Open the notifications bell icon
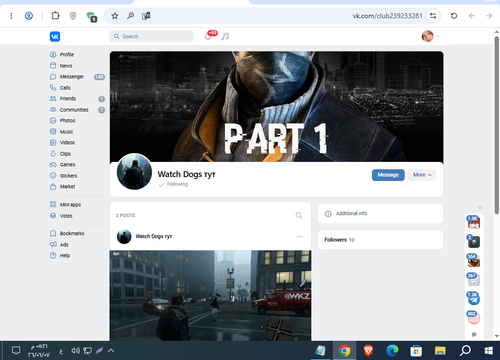500x360 pixels. [208, 36]
